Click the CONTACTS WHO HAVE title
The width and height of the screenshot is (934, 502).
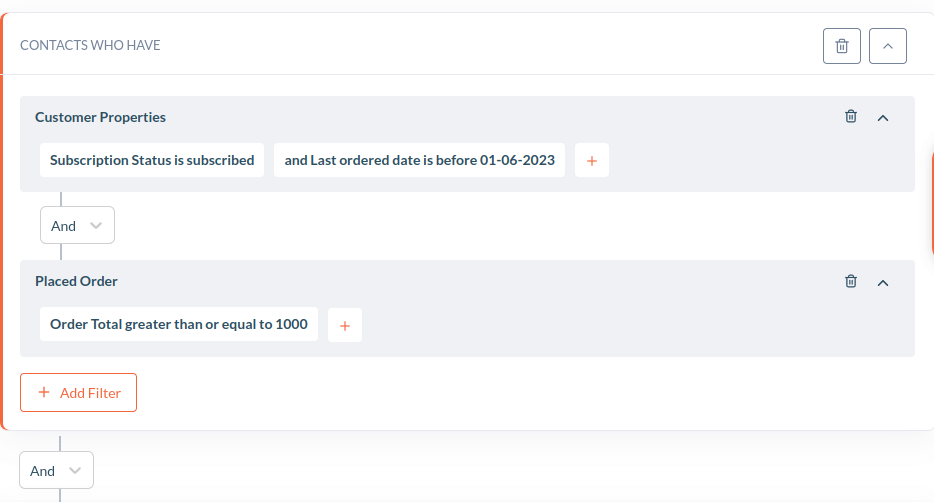click(x=91, y=45)
